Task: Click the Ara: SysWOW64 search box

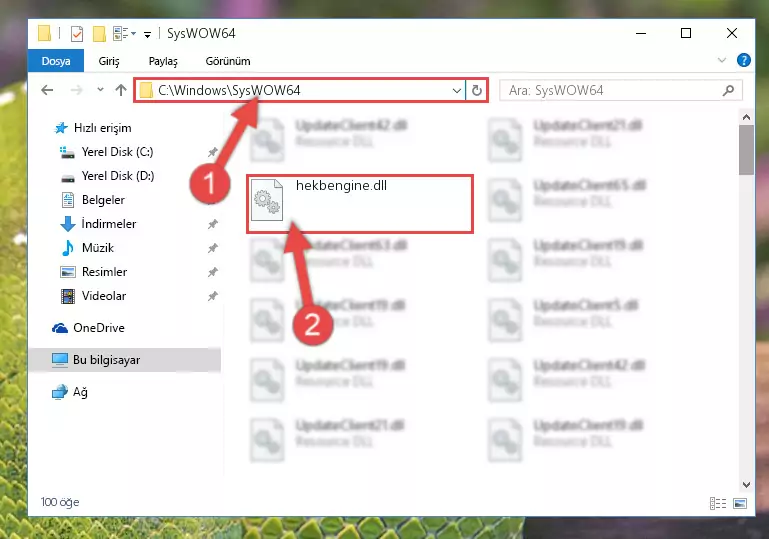Action: click(620, 90)
